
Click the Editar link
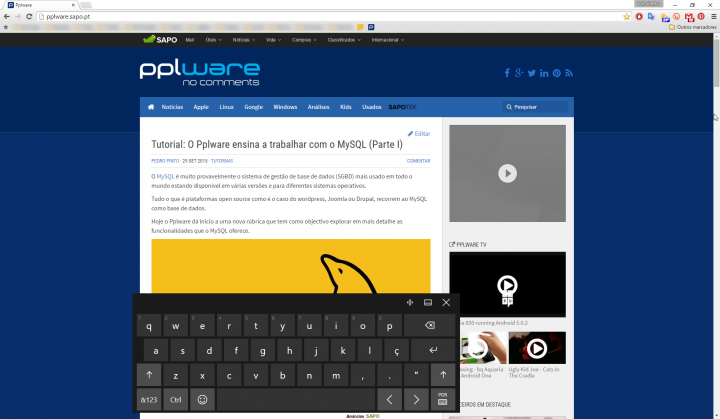tap(419, 134)
